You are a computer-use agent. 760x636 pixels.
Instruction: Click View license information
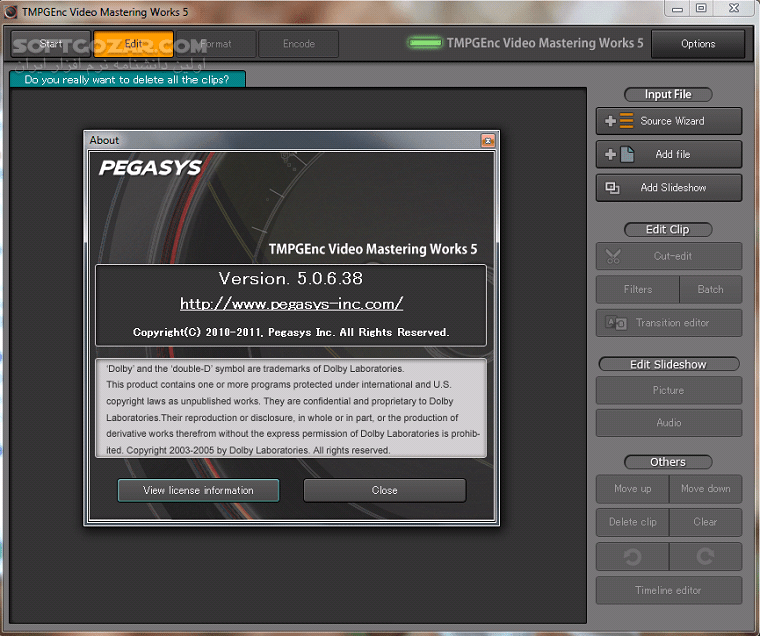(x=198, y=491)
